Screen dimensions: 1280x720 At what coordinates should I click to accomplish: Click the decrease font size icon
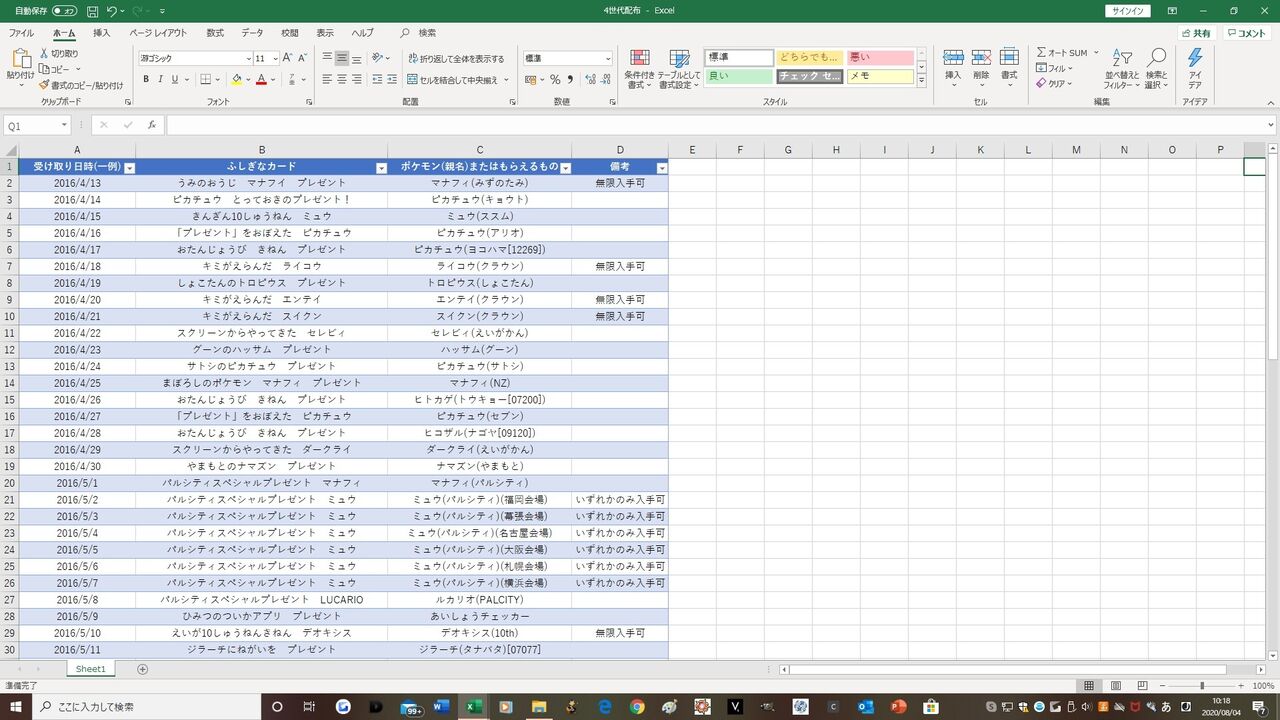point(304,59)
